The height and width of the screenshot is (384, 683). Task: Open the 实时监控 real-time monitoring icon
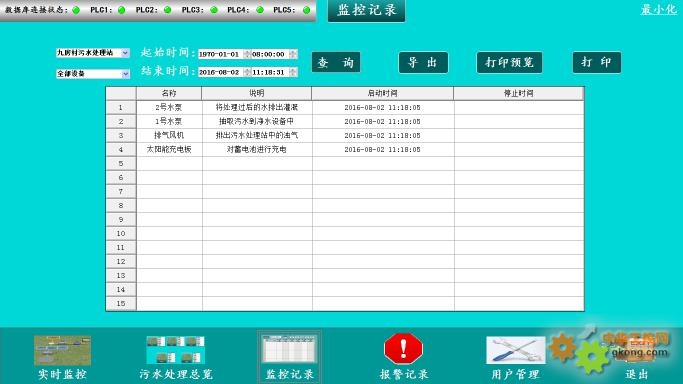62,350
